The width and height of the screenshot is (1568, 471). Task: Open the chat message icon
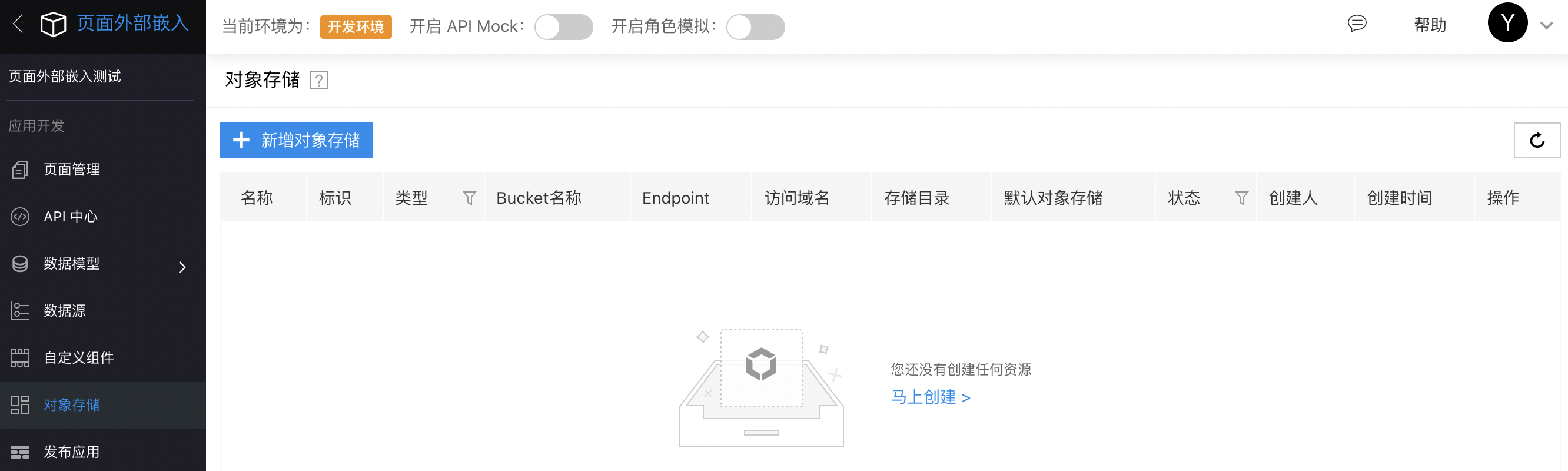[x=1357, y=24]
